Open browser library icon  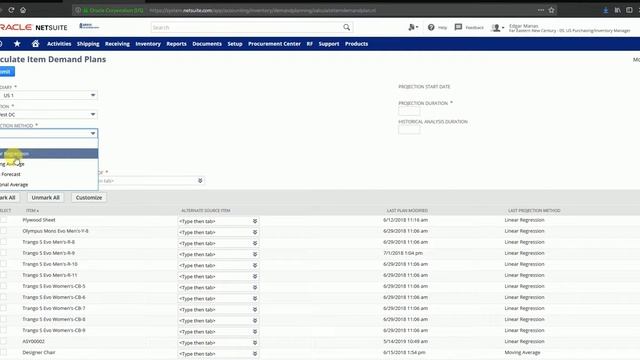tap(618, 10)
